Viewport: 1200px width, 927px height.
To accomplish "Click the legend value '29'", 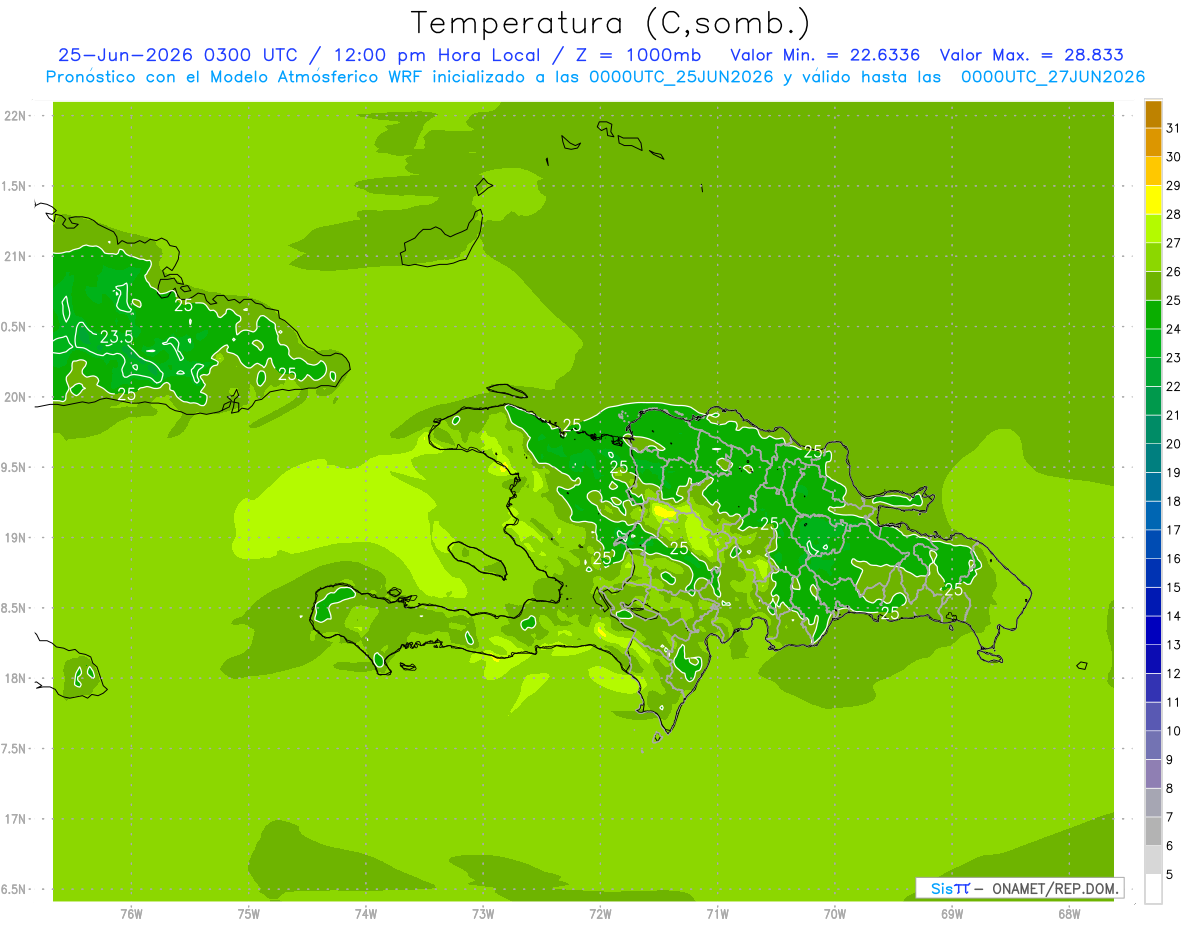I will [1173, 186].
